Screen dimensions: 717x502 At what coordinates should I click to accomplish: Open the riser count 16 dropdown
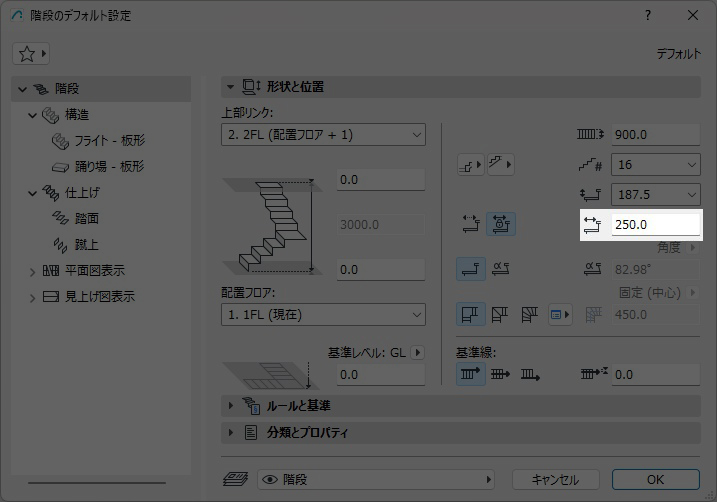(655, 165)
